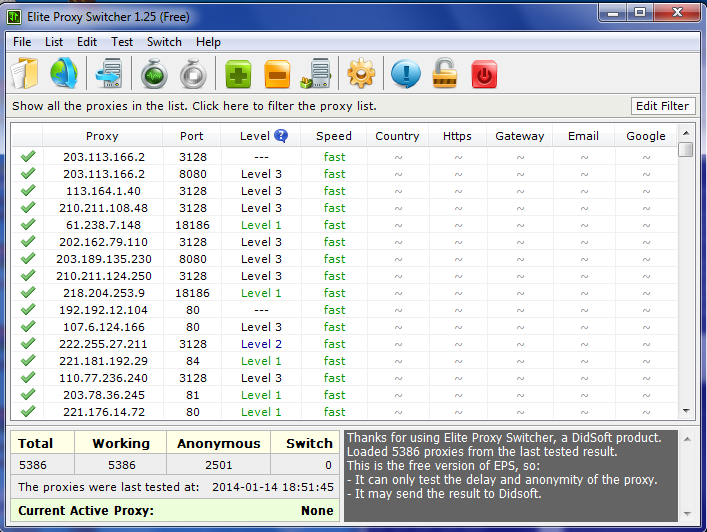The width and height of the screenshot is (707, 532).
Task: Sort by Speed column header
Action: (334, 136)
